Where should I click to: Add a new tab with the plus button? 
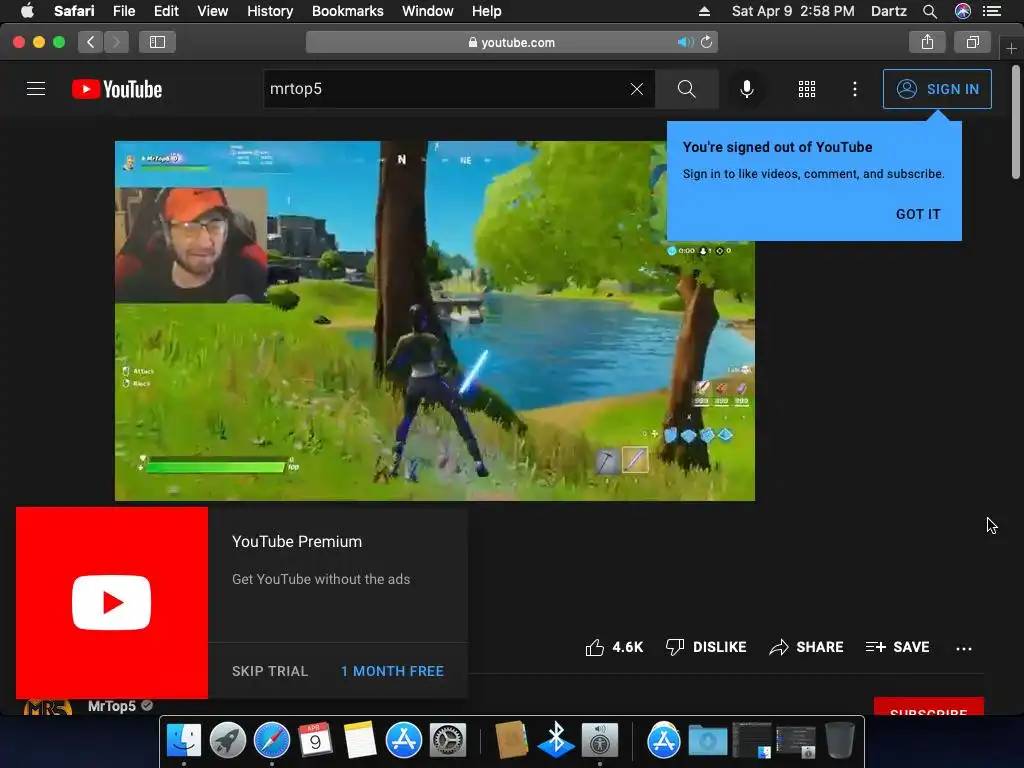click(1011, 48)
